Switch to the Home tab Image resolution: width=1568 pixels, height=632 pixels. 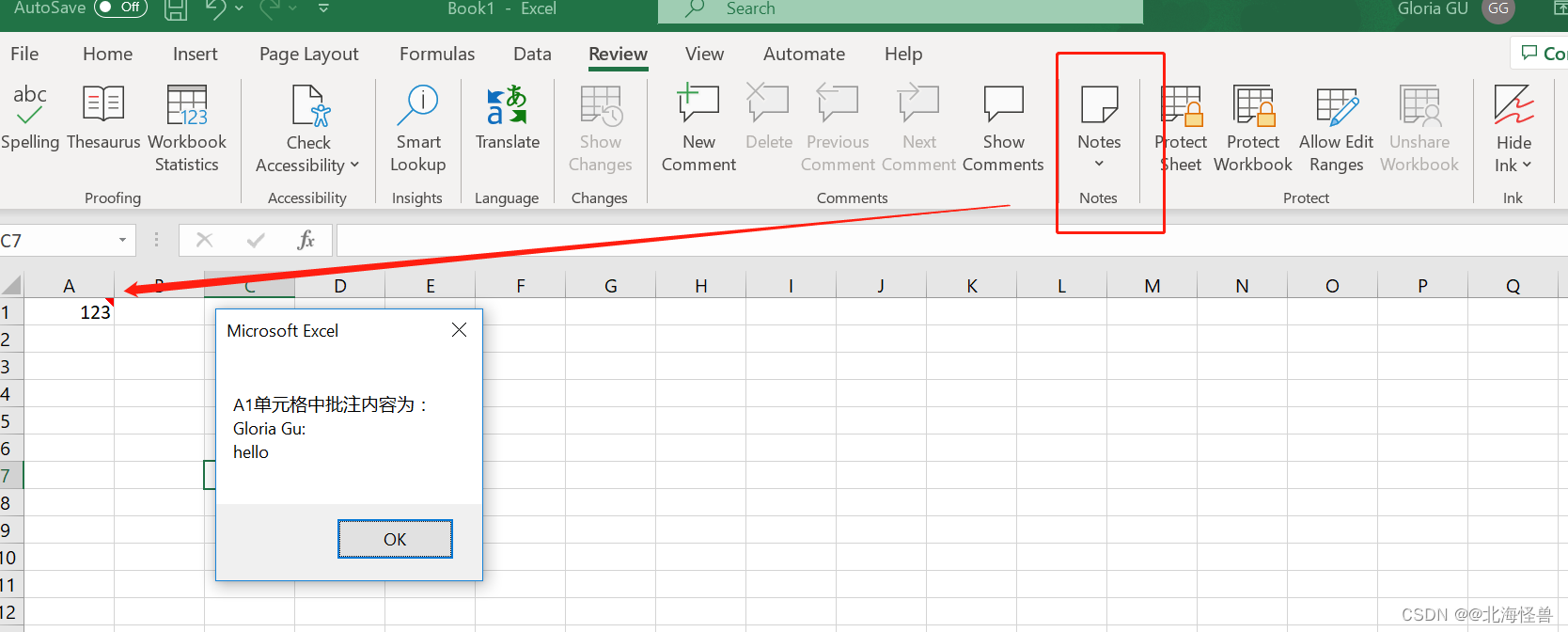click(107, 54)
